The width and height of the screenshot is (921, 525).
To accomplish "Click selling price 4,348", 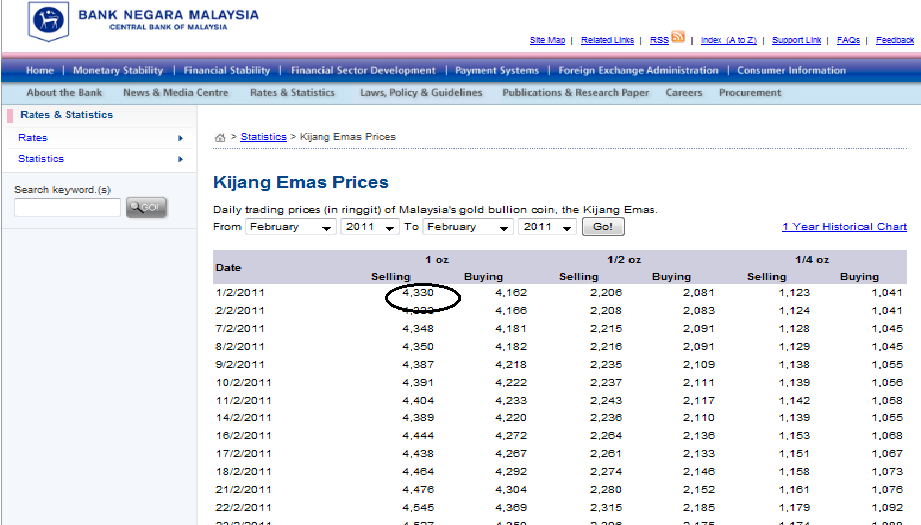I will coord(418,329).
